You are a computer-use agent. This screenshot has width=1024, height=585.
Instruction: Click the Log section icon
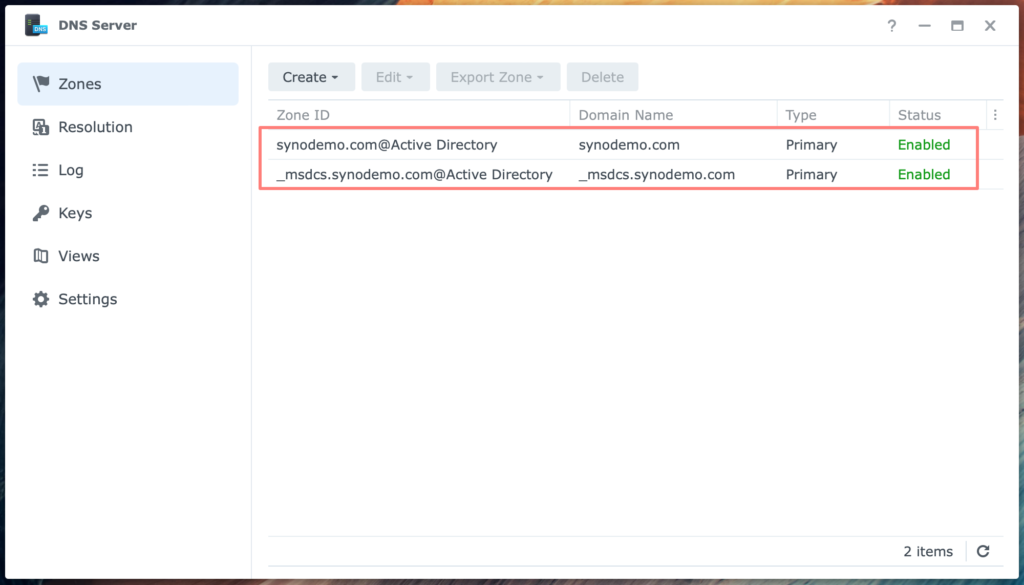point(38,170)
